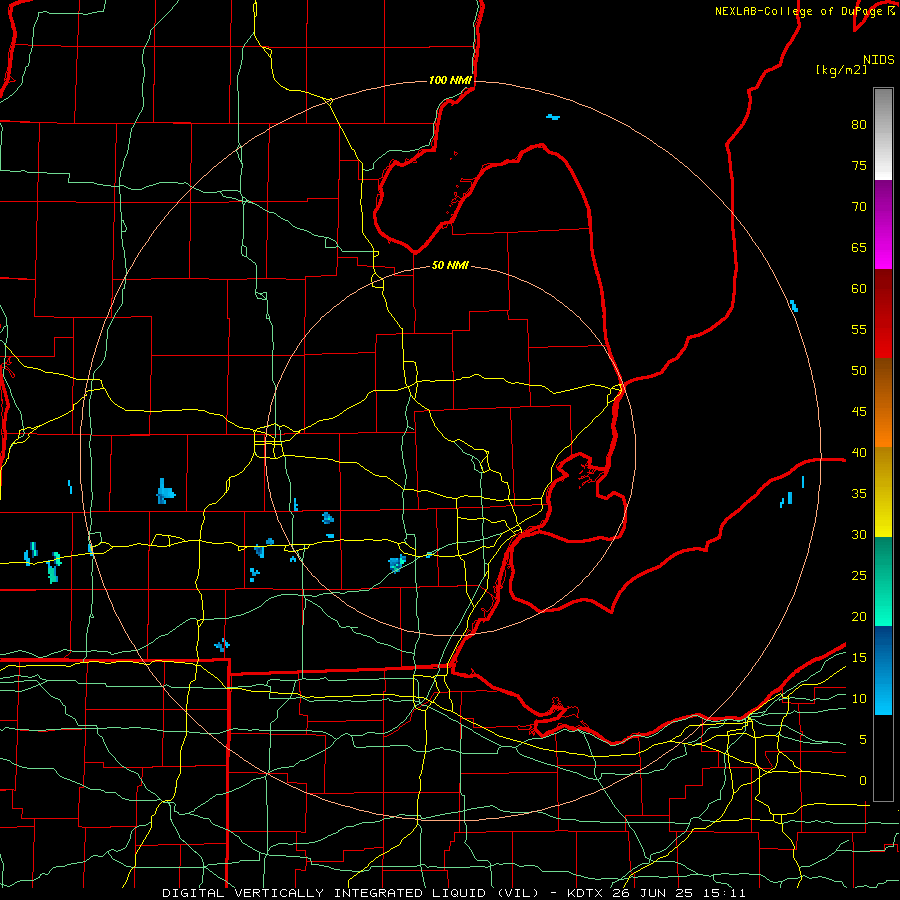Click the 40 value on the color scale

(859, 453)
